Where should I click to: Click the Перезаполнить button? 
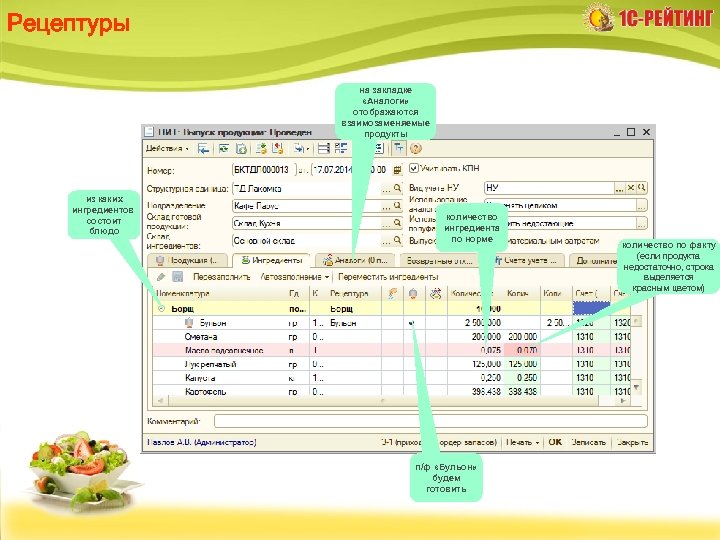click(221, 277)
